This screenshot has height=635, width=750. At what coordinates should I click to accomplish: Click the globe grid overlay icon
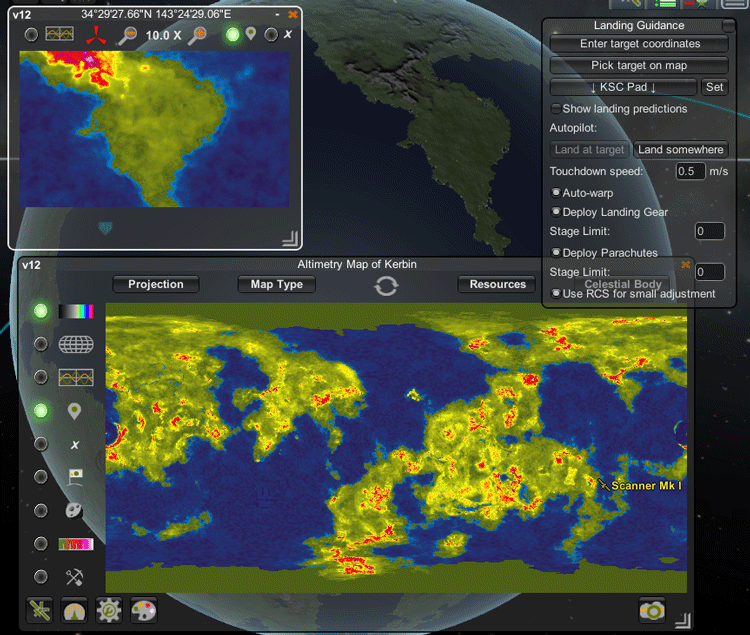[x=76, y=344]
